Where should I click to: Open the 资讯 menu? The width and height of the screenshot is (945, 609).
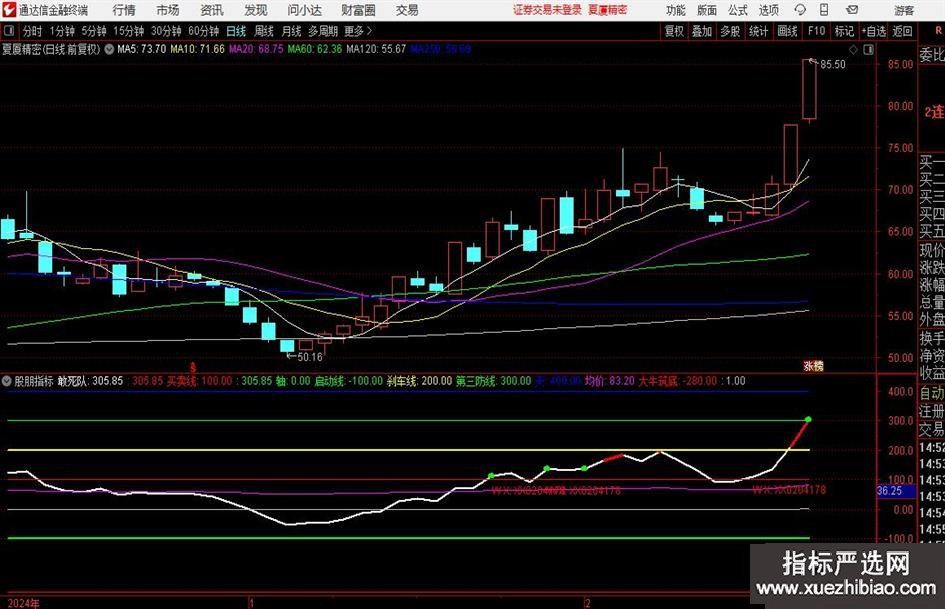pos(212,10)
